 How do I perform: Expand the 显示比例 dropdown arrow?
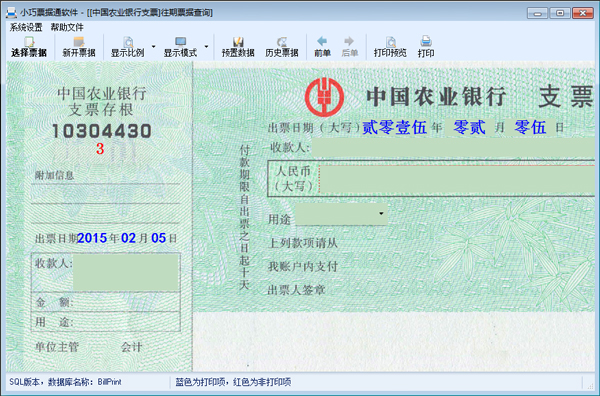pyautogui.click(x=153, y=47)
